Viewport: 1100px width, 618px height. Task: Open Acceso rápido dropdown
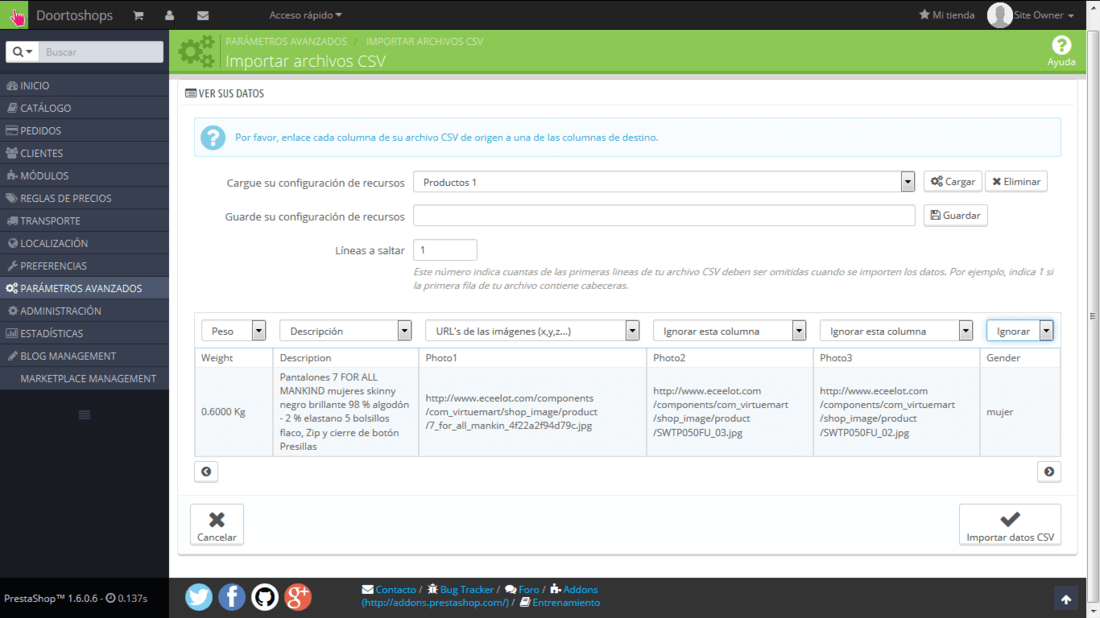click(x=306, y=15)
